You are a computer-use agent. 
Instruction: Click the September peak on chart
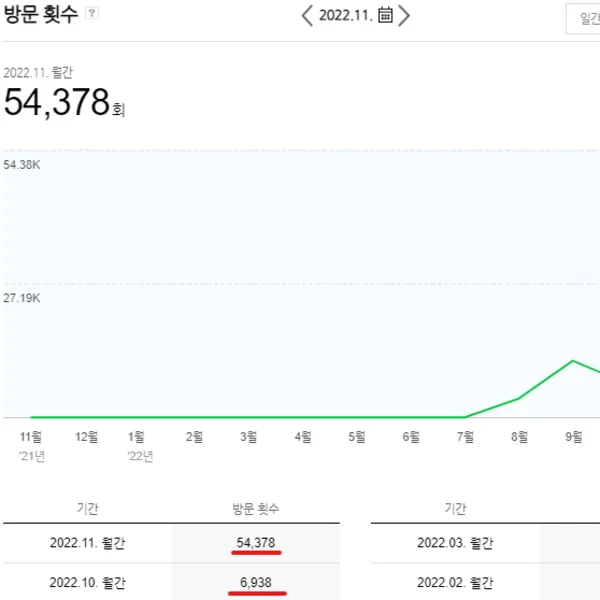point(573,360)
